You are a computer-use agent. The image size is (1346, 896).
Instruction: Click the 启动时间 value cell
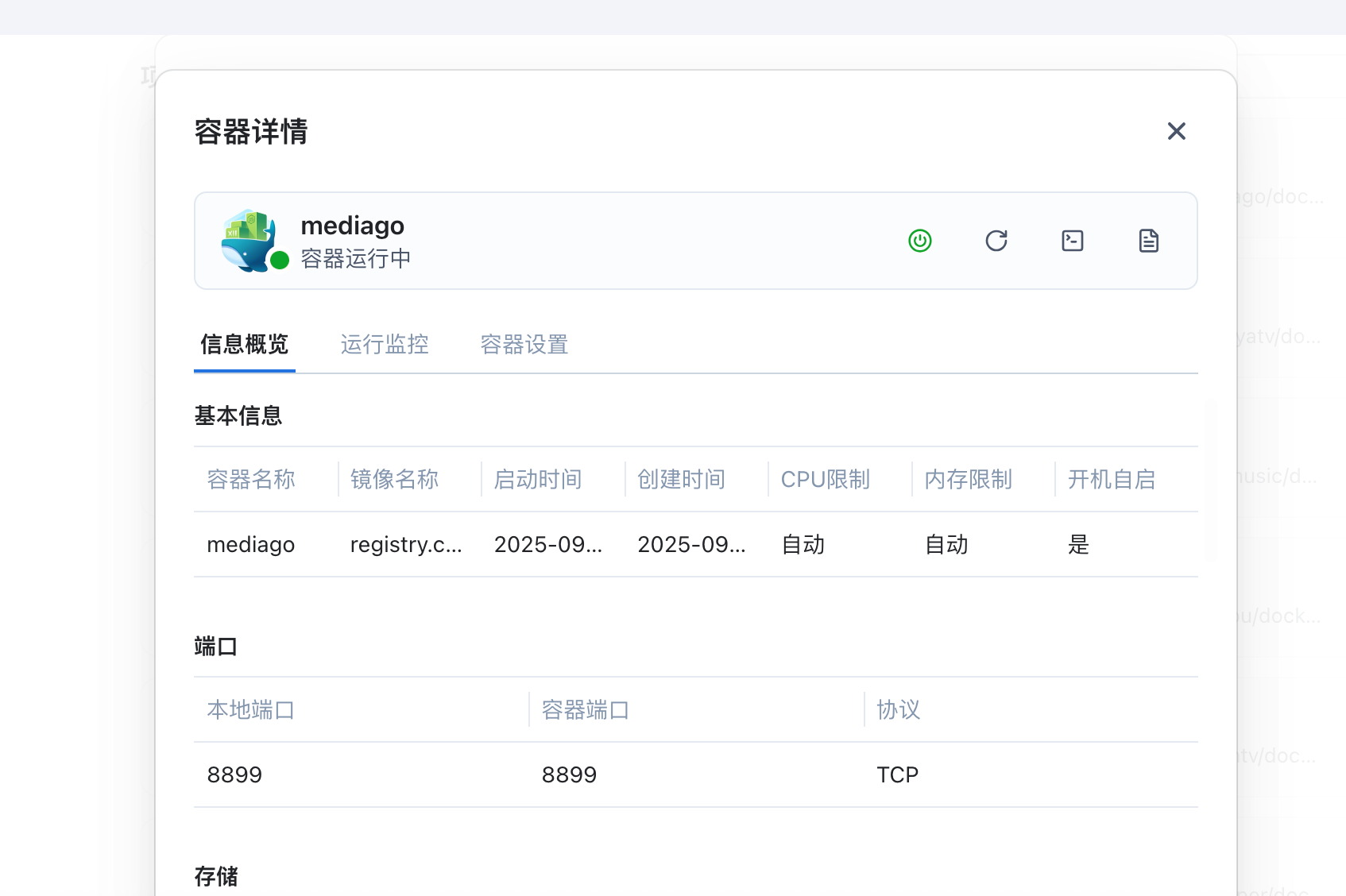pyautogui.click(x=547, y=545)
